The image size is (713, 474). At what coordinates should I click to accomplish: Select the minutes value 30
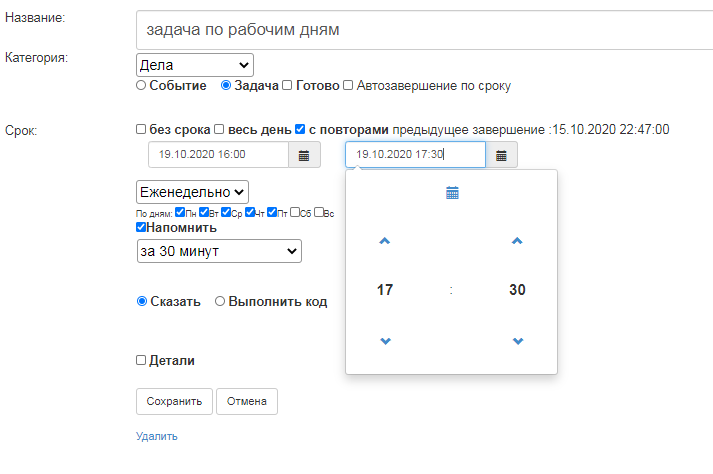pyautogui.click(x=517, y=290)
